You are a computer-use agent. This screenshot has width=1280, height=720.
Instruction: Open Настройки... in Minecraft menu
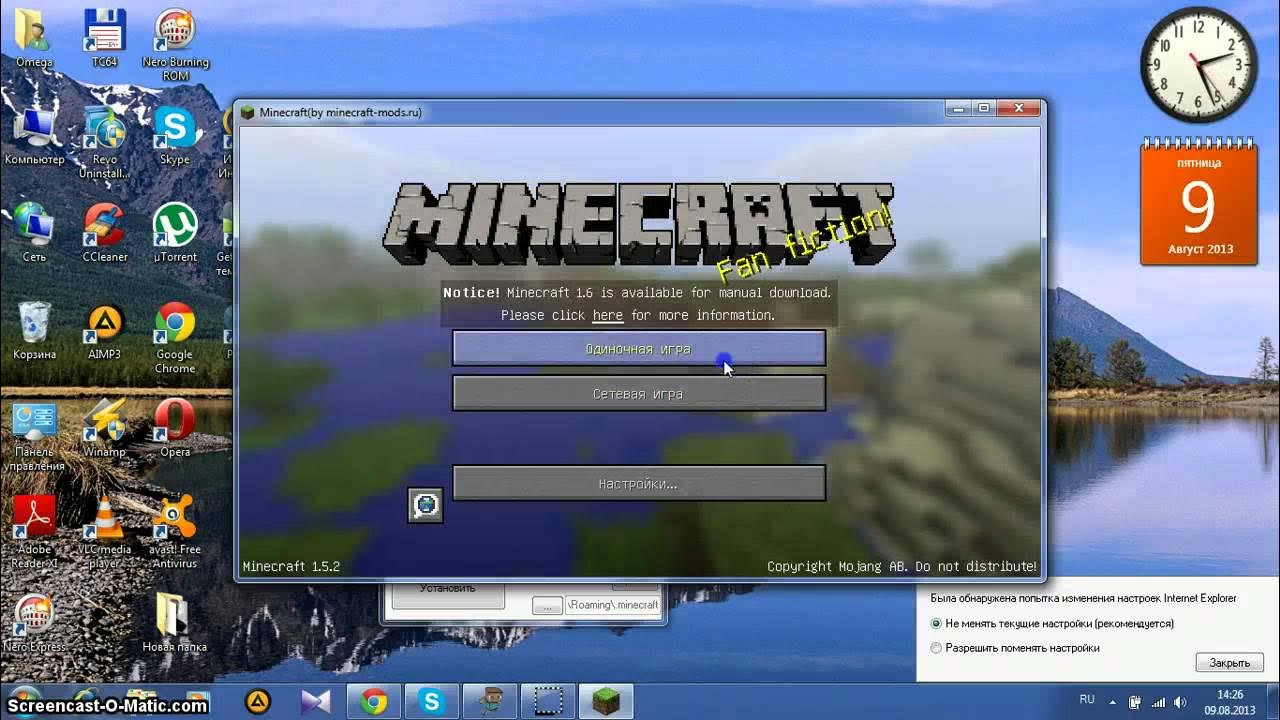[639, 484]
